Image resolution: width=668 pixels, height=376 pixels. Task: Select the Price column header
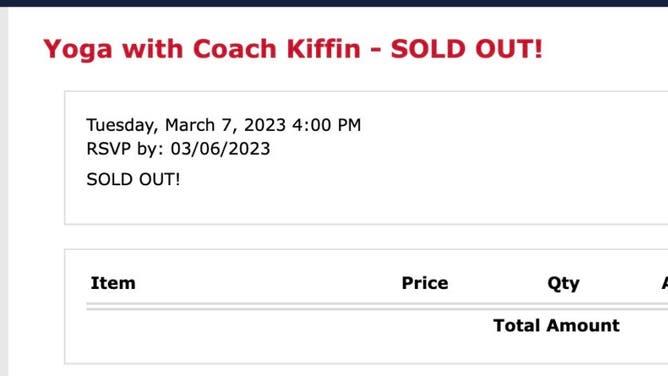(425, 283)
